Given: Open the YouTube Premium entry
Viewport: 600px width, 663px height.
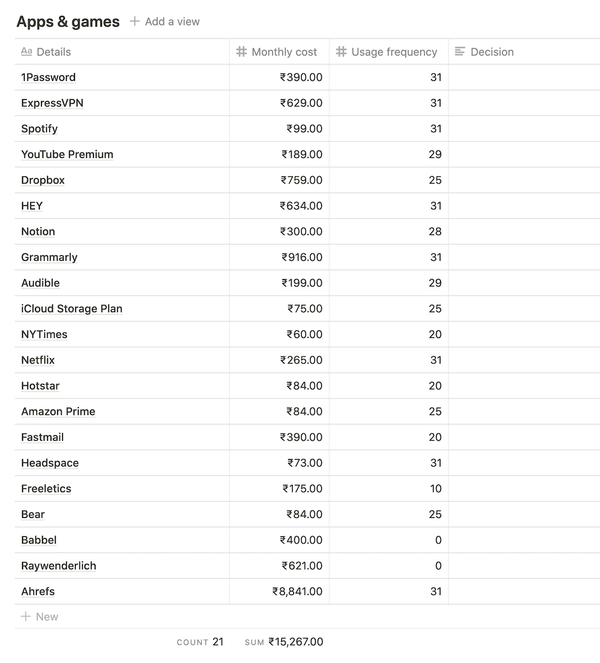Looking at the screenshot, I should [x=67, y=154].
